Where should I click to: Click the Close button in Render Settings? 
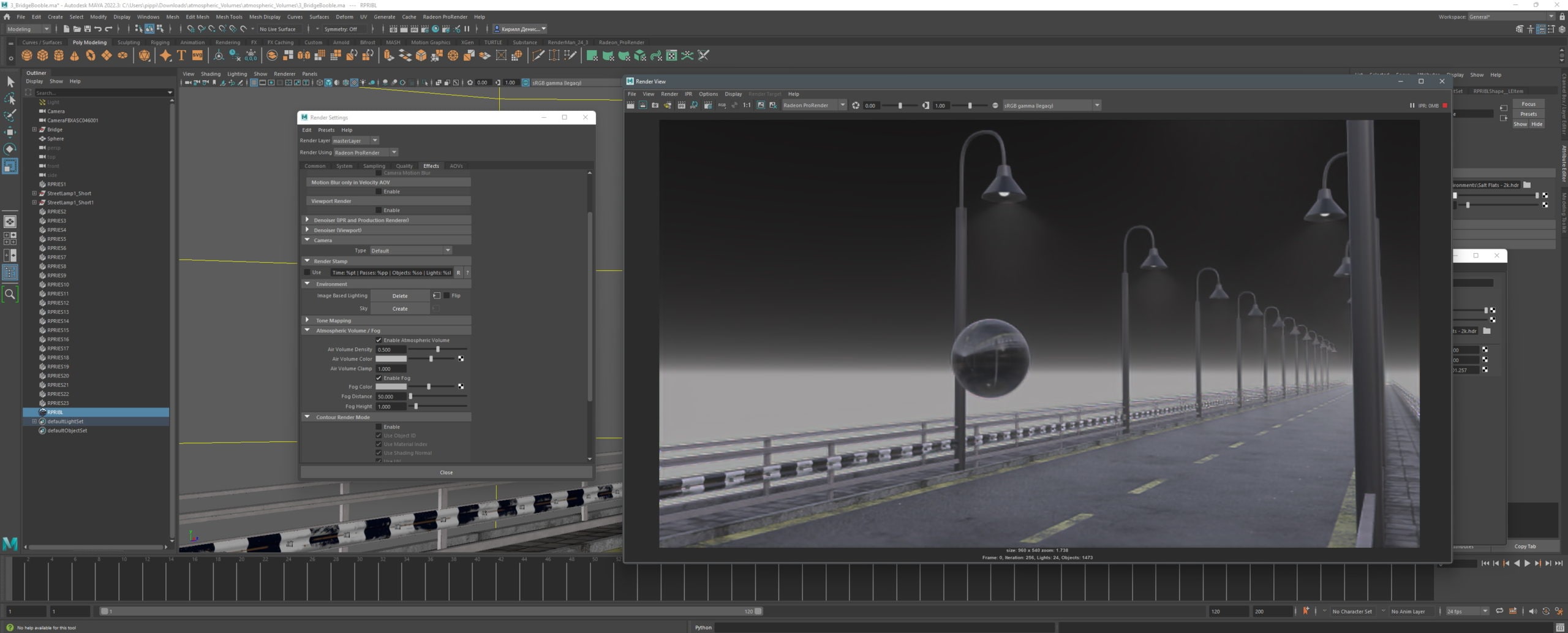click(446, 472)
